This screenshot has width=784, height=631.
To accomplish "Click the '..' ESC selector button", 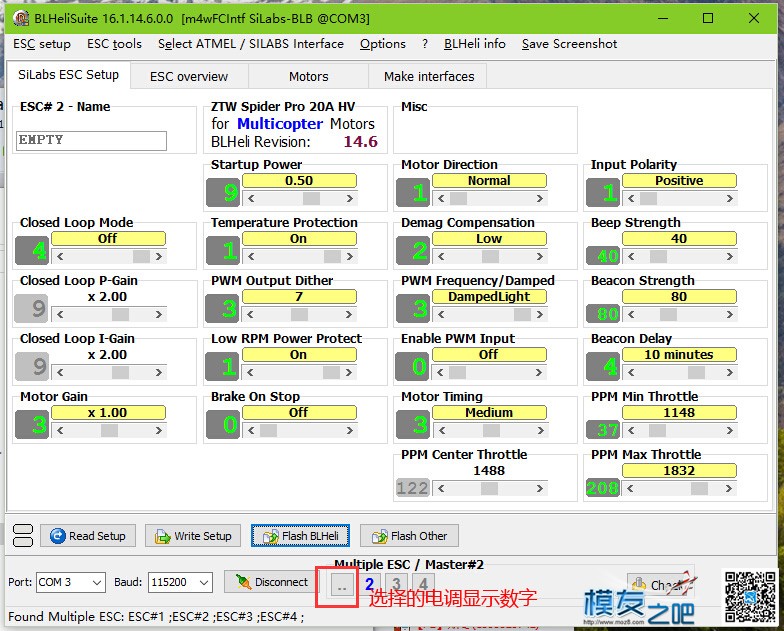I will click(x=342, y=584).
